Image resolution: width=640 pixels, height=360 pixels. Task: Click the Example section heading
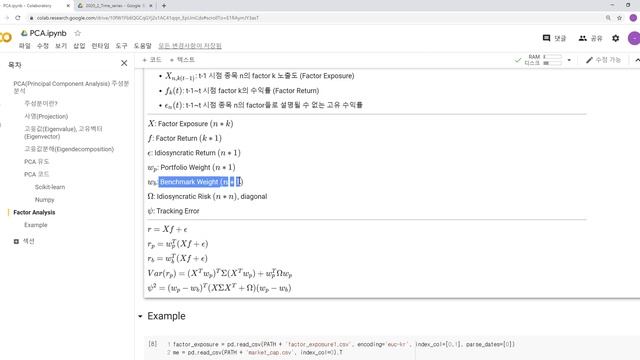pyautogui.click(x=166, y=316)
